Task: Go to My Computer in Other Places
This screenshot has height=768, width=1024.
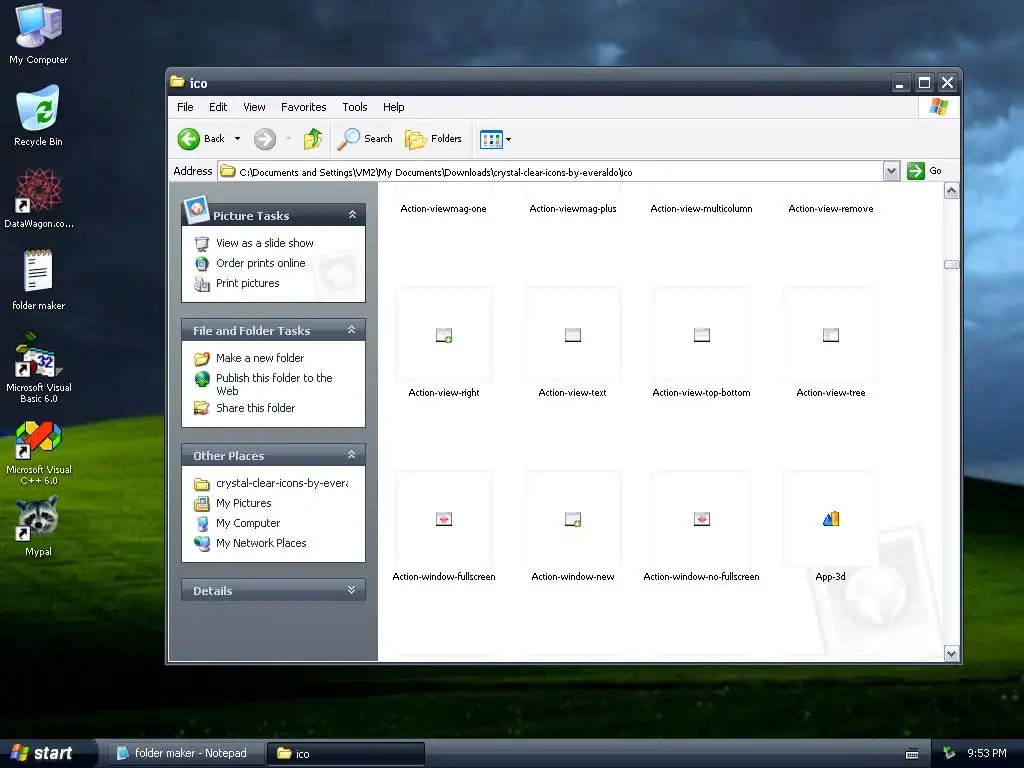Action: coord(248,523)
